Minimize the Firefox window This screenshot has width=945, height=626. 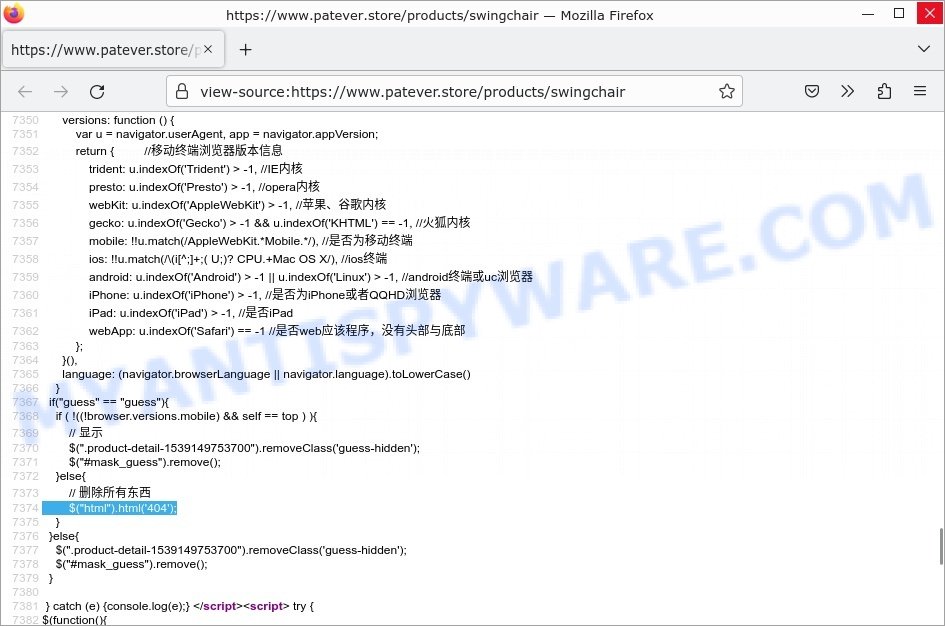868,14
